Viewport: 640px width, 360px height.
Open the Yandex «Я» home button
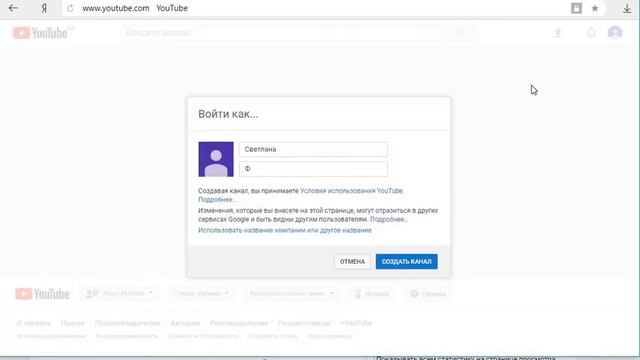coord(44,8)
